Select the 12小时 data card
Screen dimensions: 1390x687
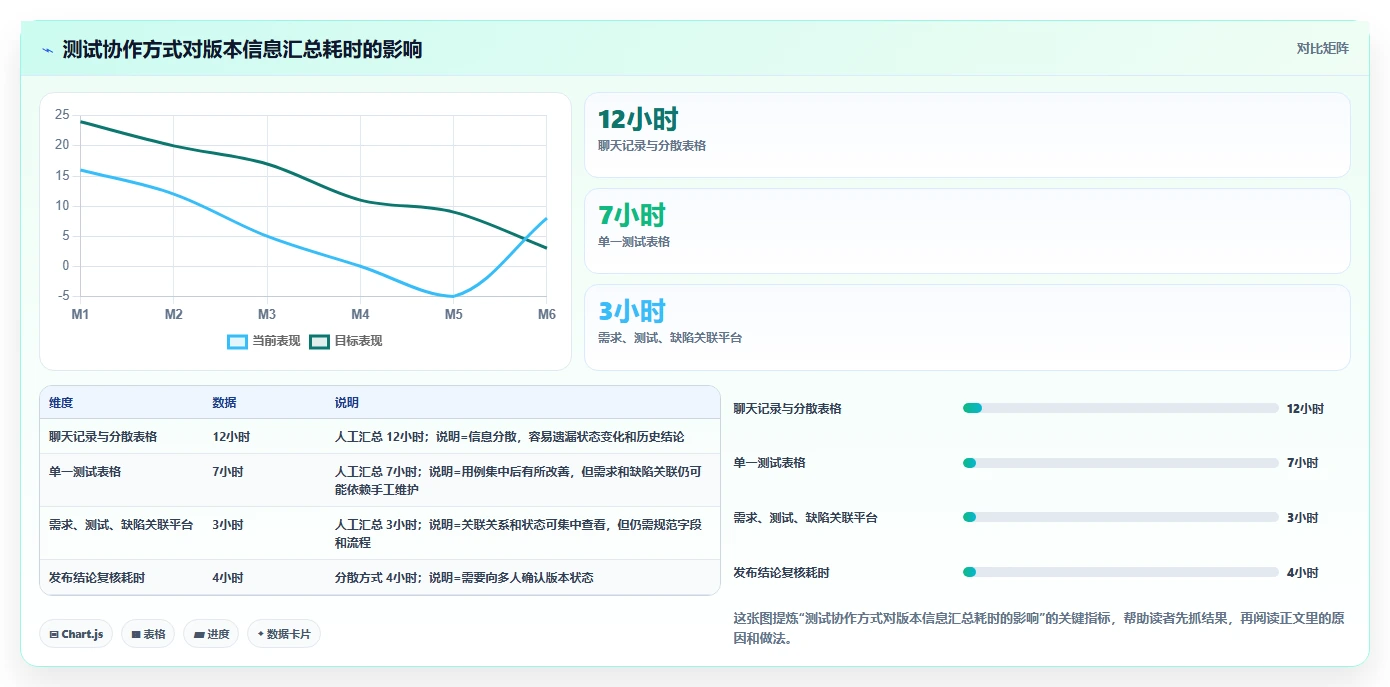pos(967,135)
